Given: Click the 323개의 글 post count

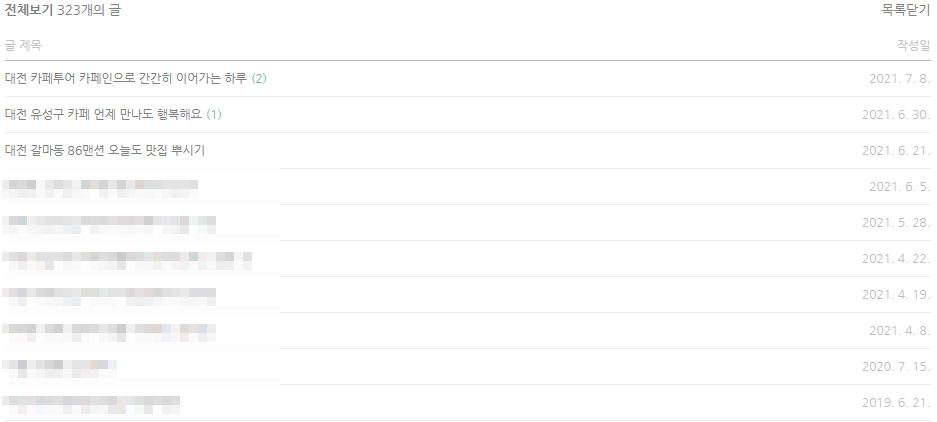Looking at the screenshot, I should [x=88, y=10].
